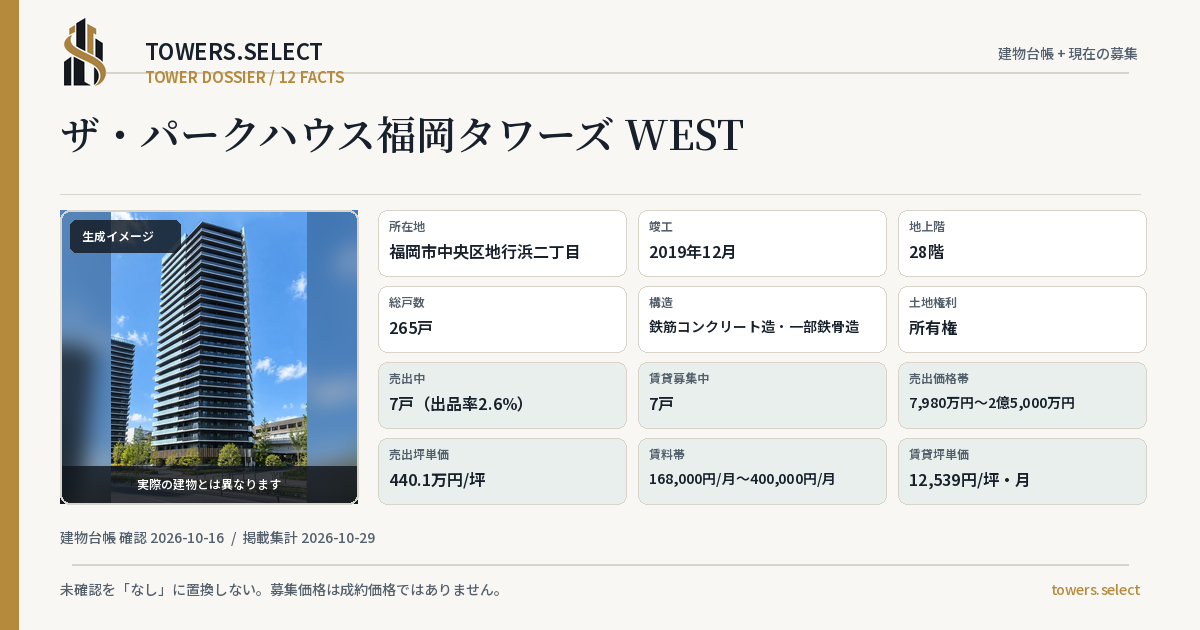
Task: Select the 所在地 card with 福岡市中央区地行浜二丁目
Action: pos(502,243)
